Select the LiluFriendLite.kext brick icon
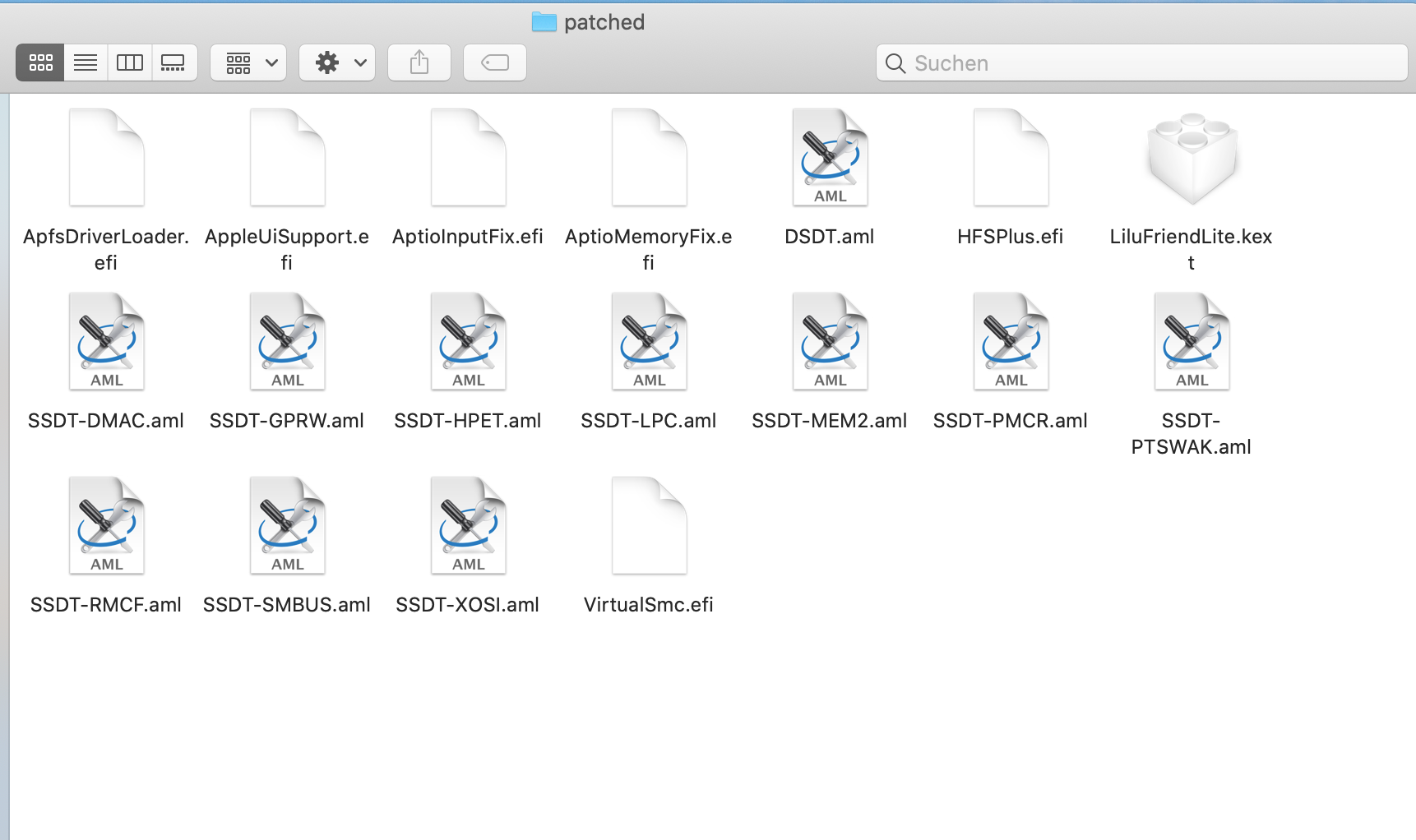This screenshot has height=840, width=1416. pos(1192,159)
